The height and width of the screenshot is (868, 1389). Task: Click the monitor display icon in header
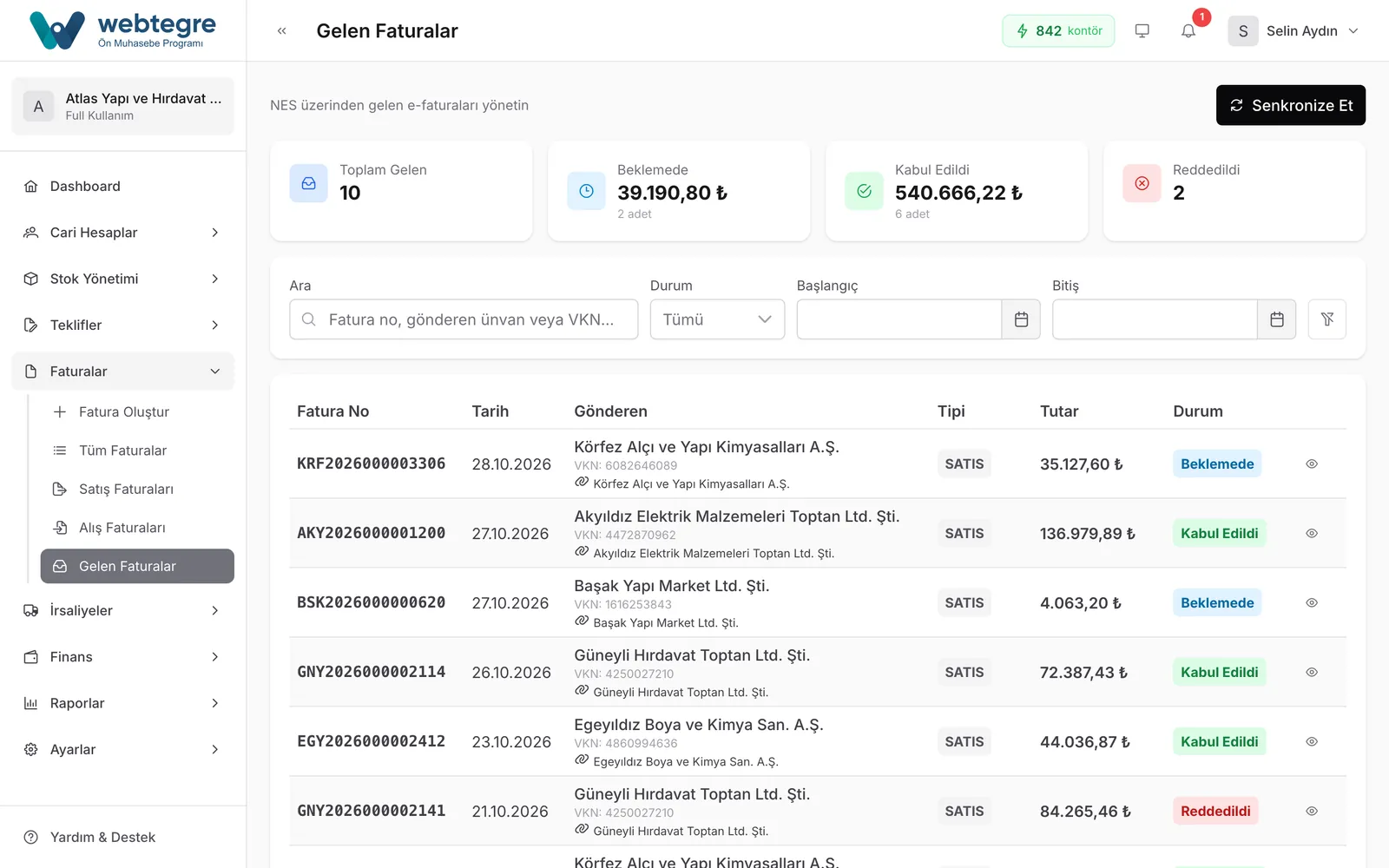click(1142, 30)
